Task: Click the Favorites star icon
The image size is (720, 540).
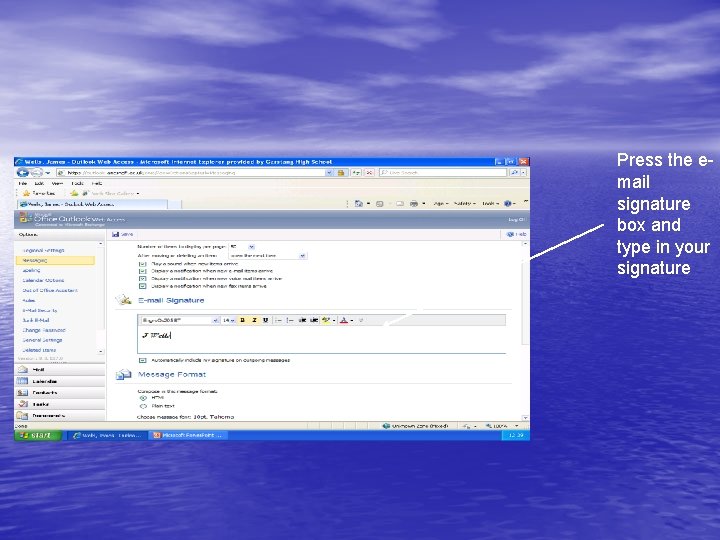Action: click(x=26, y=193)
